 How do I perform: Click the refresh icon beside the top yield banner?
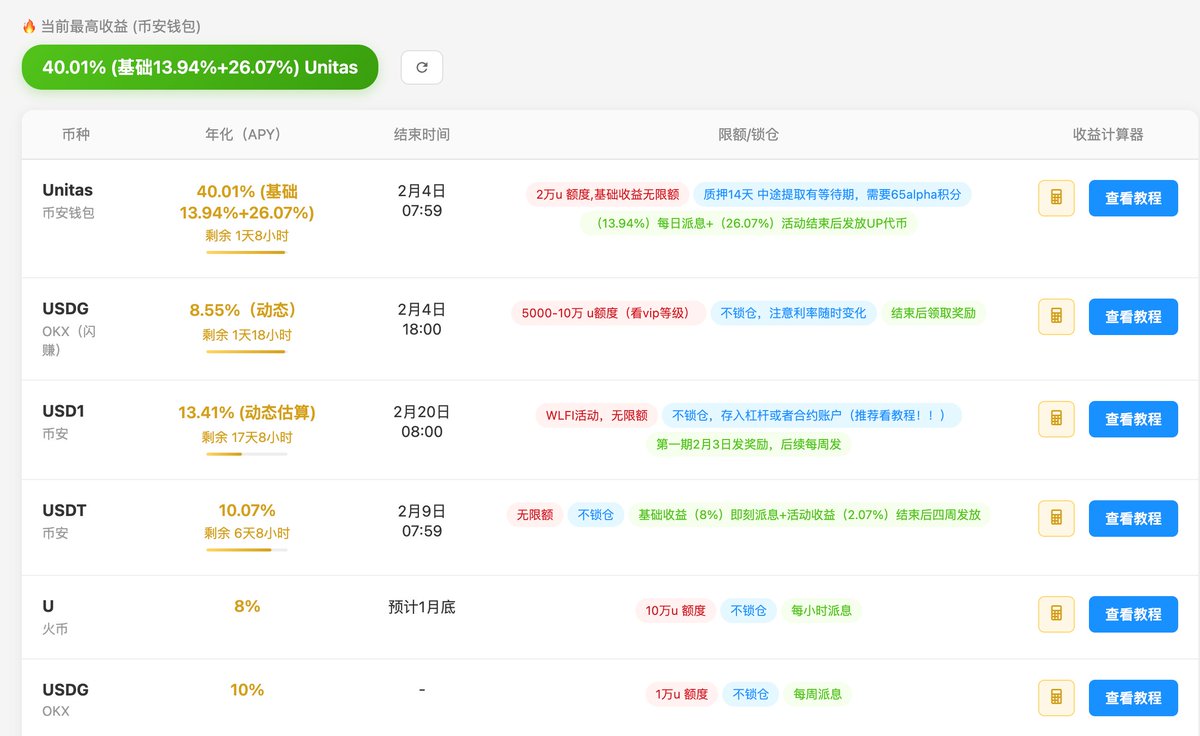421,67
